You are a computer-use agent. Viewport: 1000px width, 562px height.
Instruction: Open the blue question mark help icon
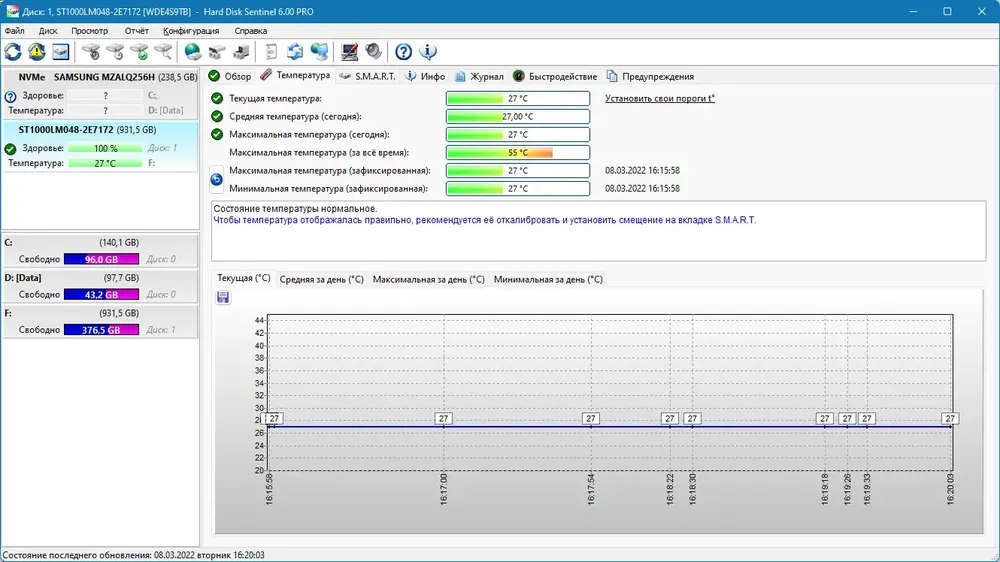pyautogui.click(x=403, y=52)
